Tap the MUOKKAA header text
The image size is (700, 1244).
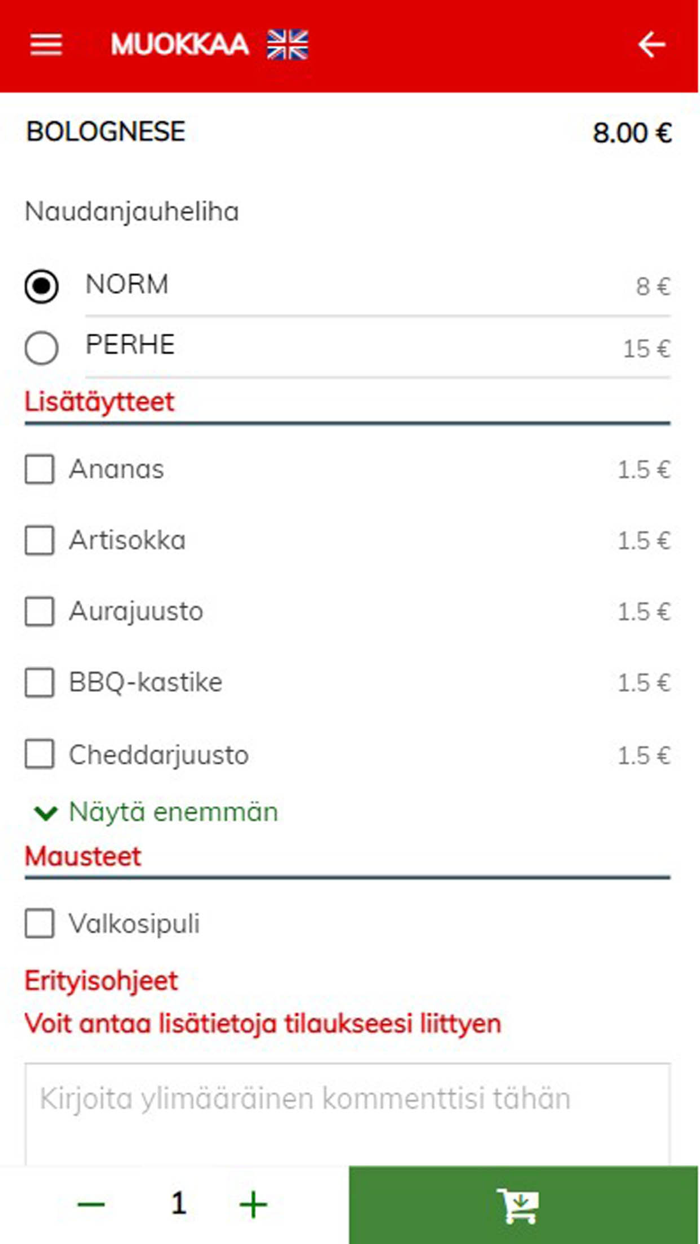180,44
